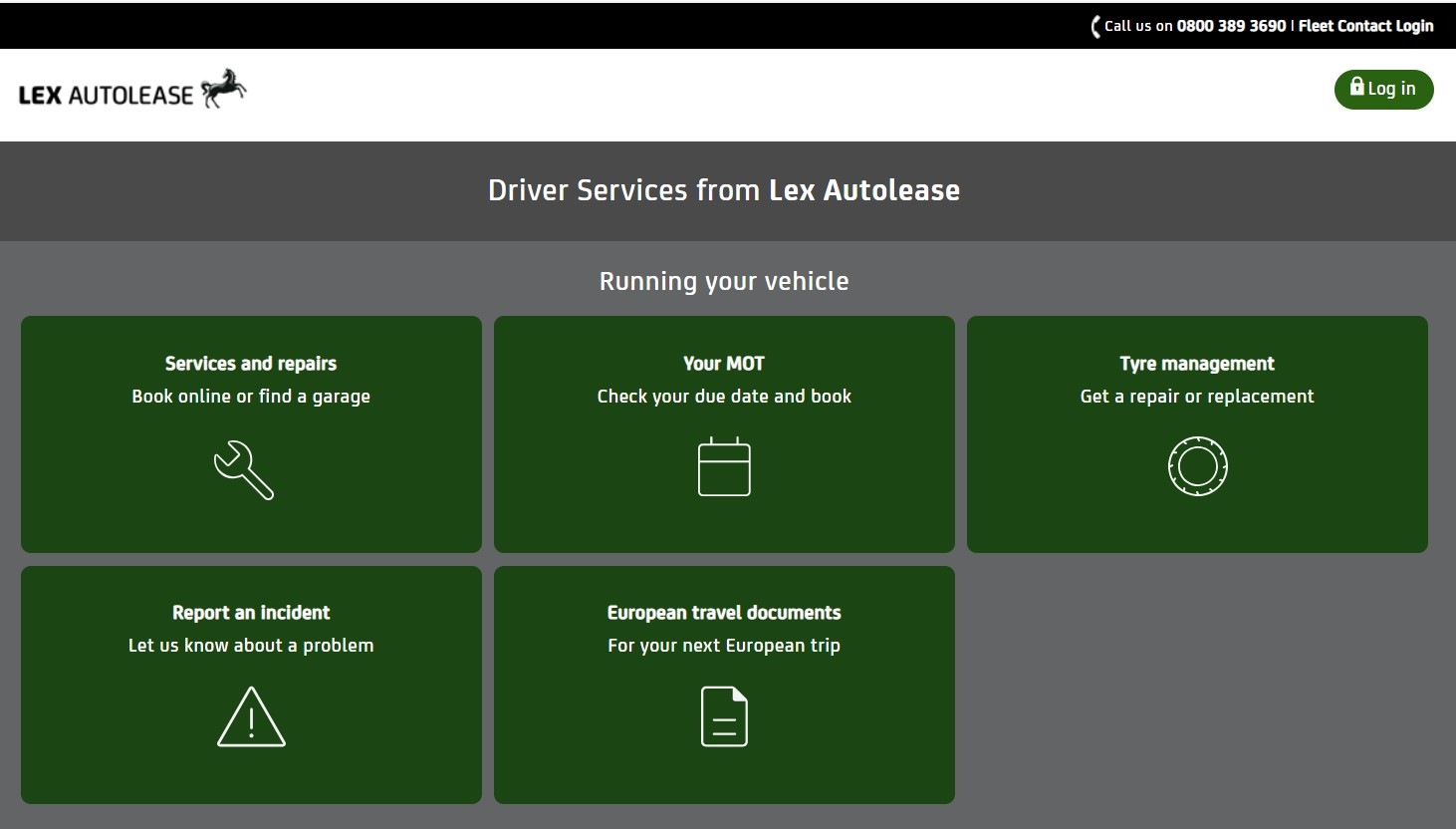Image resolution: width=1456 pixels, height=829 pixels.
Task: Click the tyre icon under Tyre management
Action: pos(1198,465)
